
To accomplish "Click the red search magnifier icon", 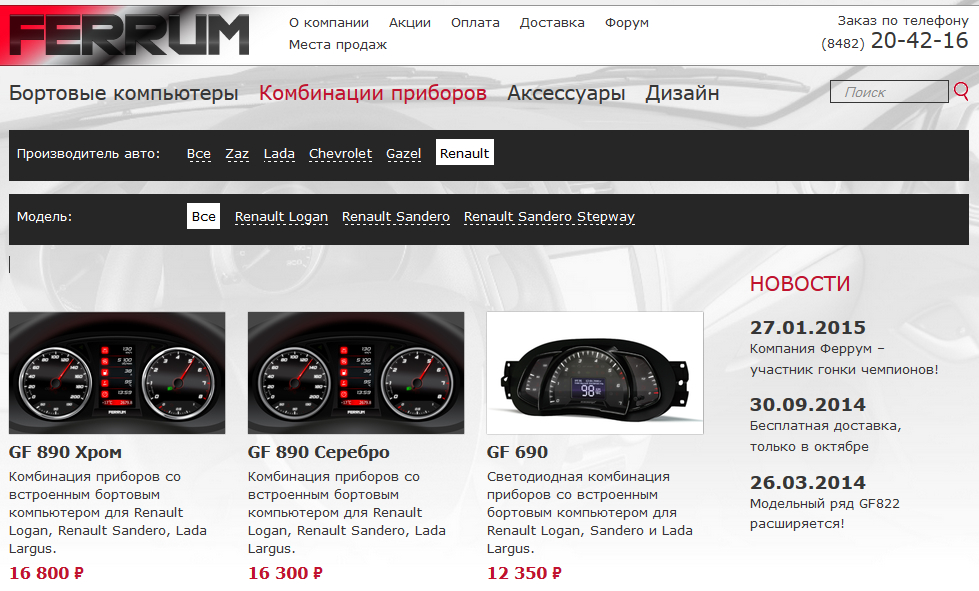I will (x=962, y=91).
